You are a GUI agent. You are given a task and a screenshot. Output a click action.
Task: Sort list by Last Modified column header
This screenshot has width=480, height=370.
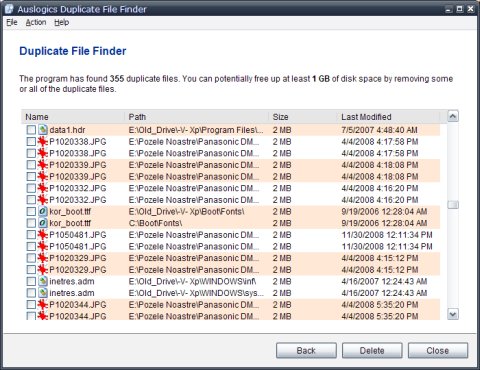[389, 117]
